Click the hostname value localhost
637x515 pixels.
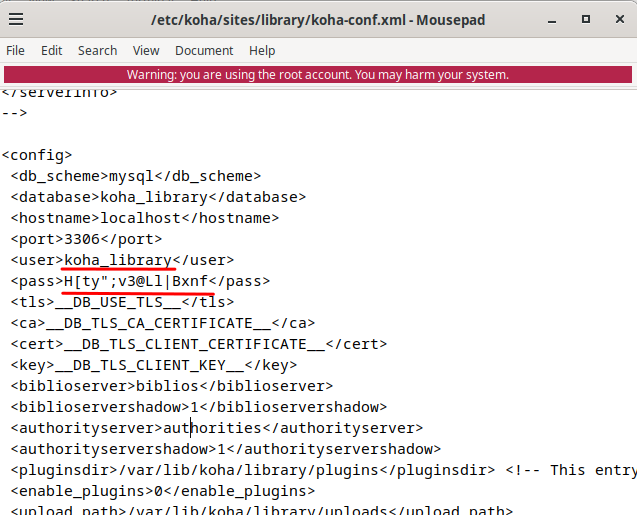pos(140,219)
